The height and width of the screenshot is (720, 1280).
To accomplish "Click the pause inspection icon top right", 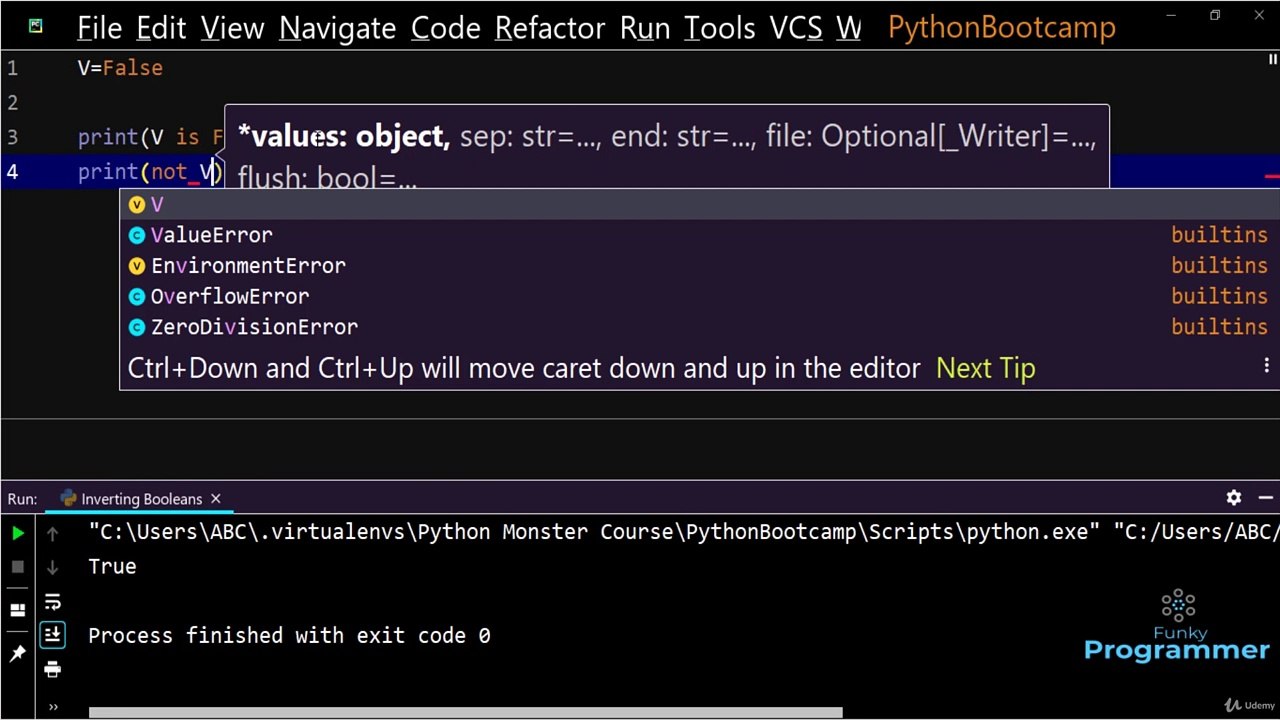I will pos(1272,60).
